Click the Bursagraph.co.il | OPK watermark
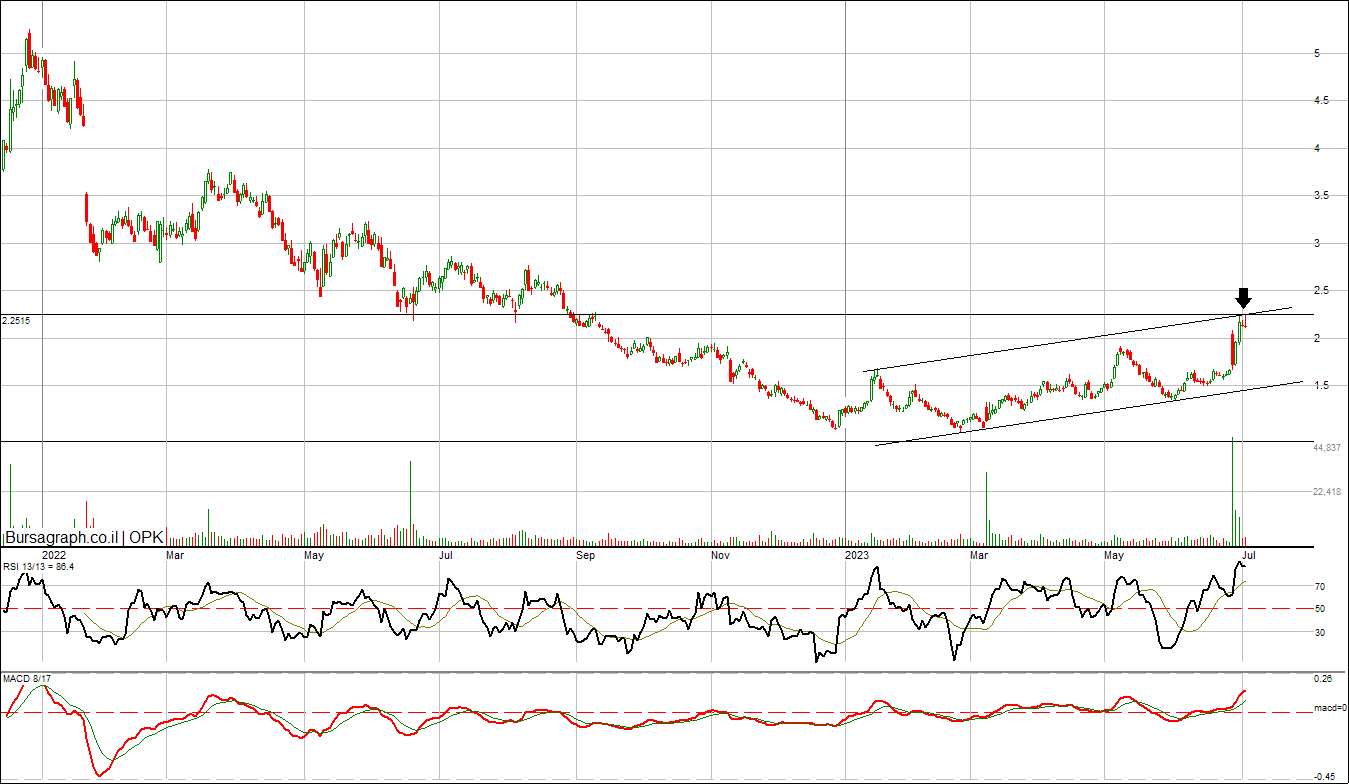Viewport: 1349px width, 784px height. [x=84, y=537]
